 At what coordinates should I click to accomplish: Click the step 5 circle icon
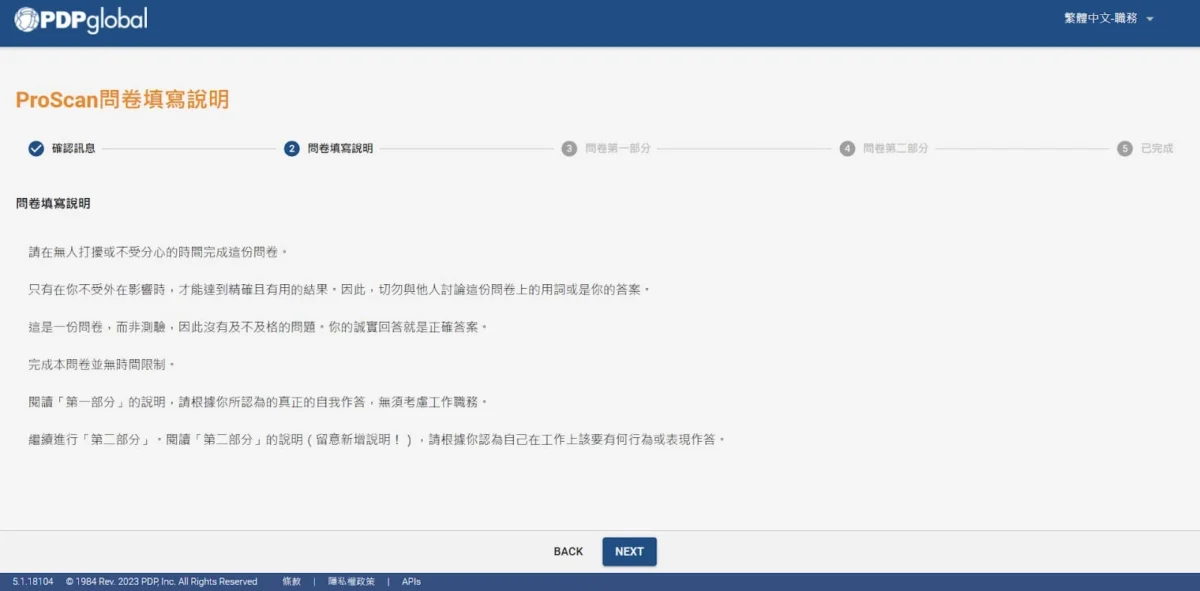click(x=1125, y=148)
